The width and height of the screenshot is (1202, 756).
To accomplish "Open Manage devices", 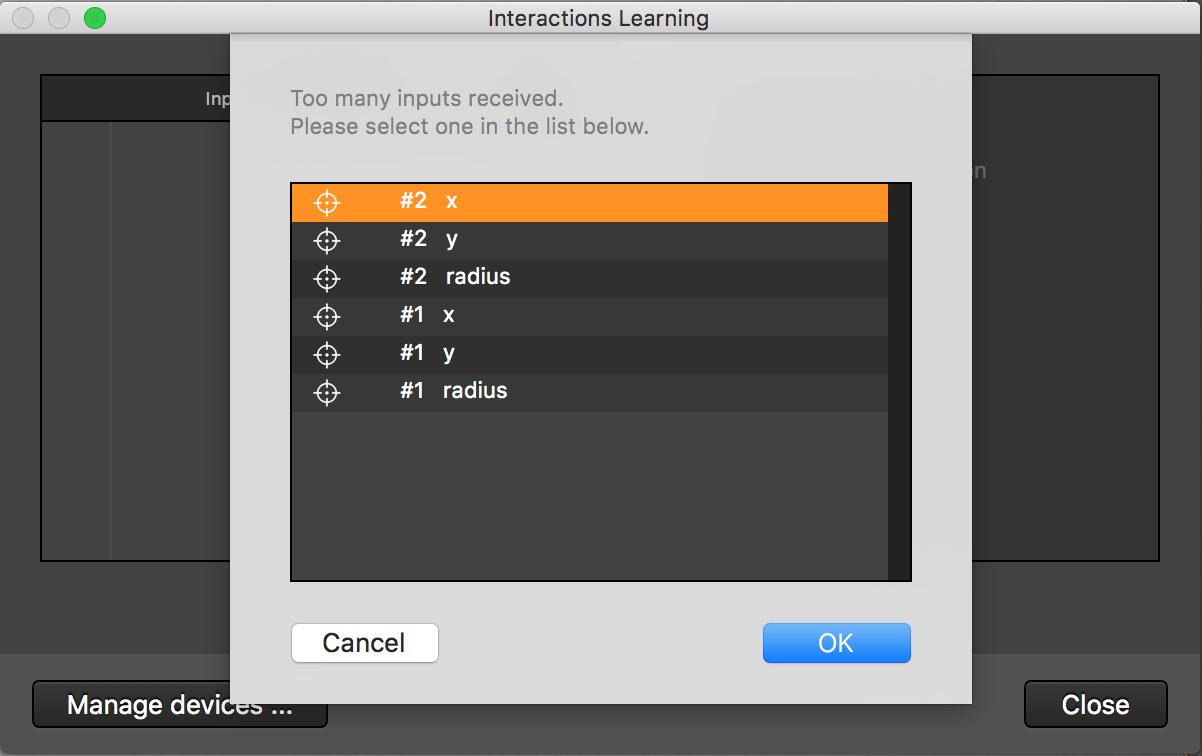I will 180,705.
